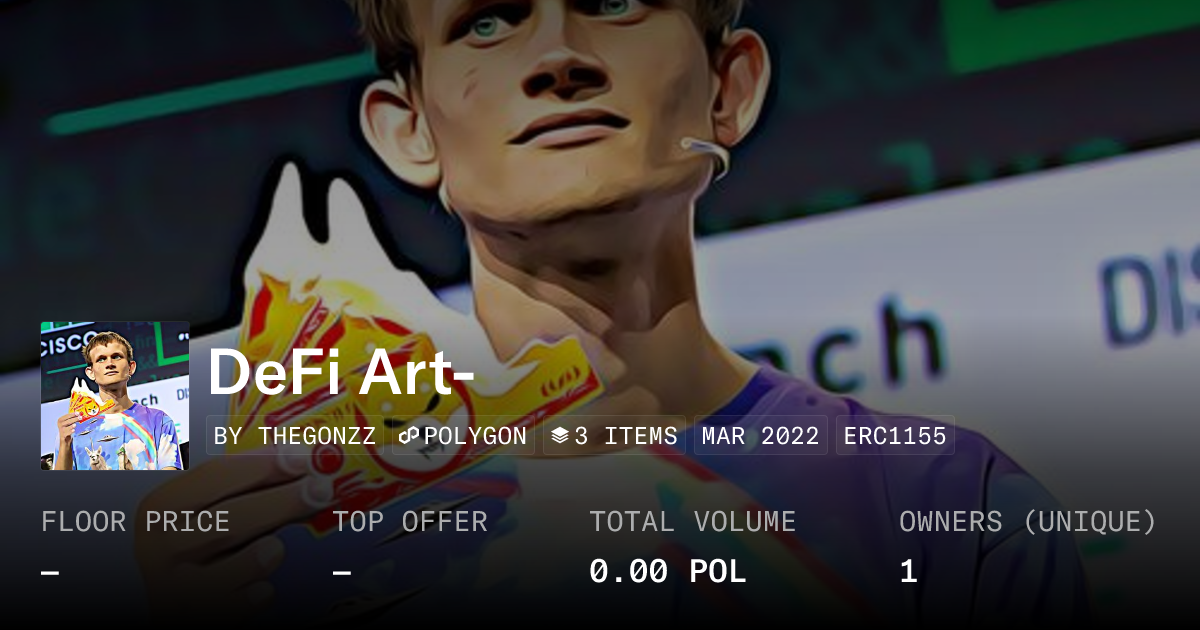Click the TOTAL VOLUME label
Screen dimensions: 1200x630
[x=692, y=521]
